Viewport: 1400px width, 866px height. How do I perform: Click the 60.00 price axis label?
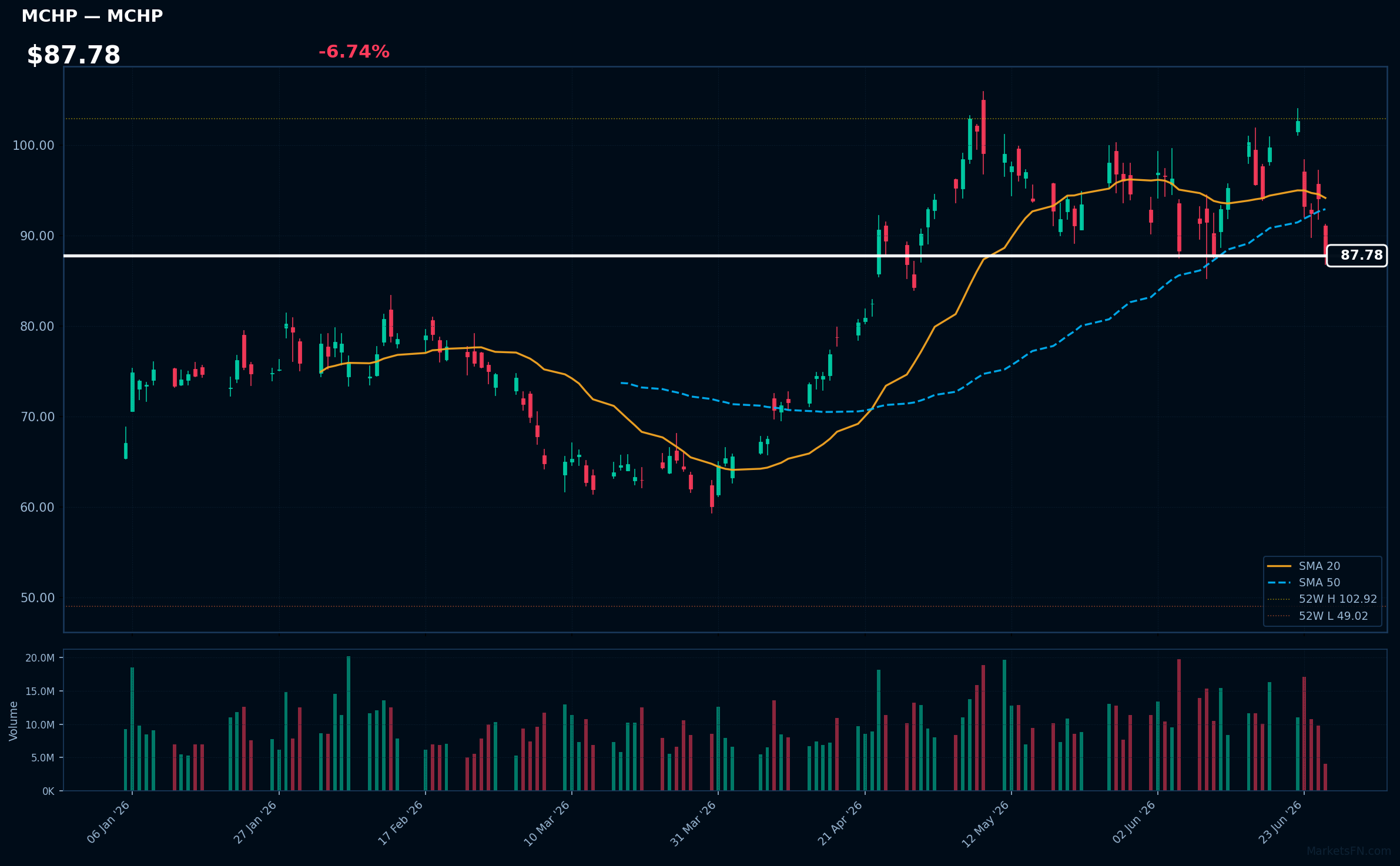point(37,507)
